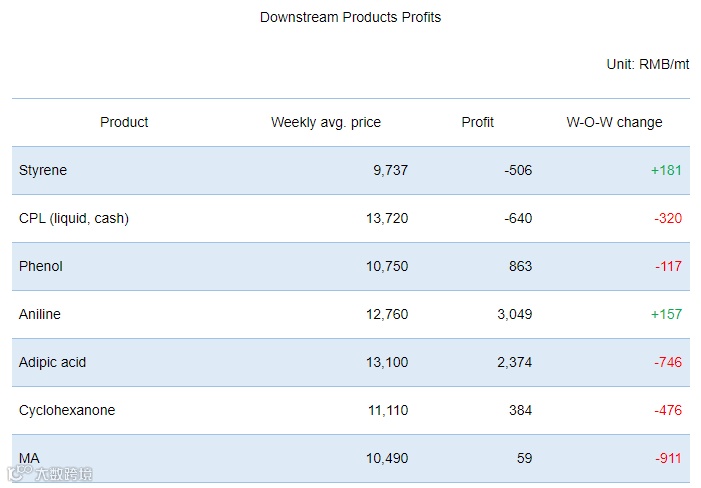Viewport: 701px width, 488px height.
Task: Select Aniline's profit value 3,049
Action: click(514, 314)
